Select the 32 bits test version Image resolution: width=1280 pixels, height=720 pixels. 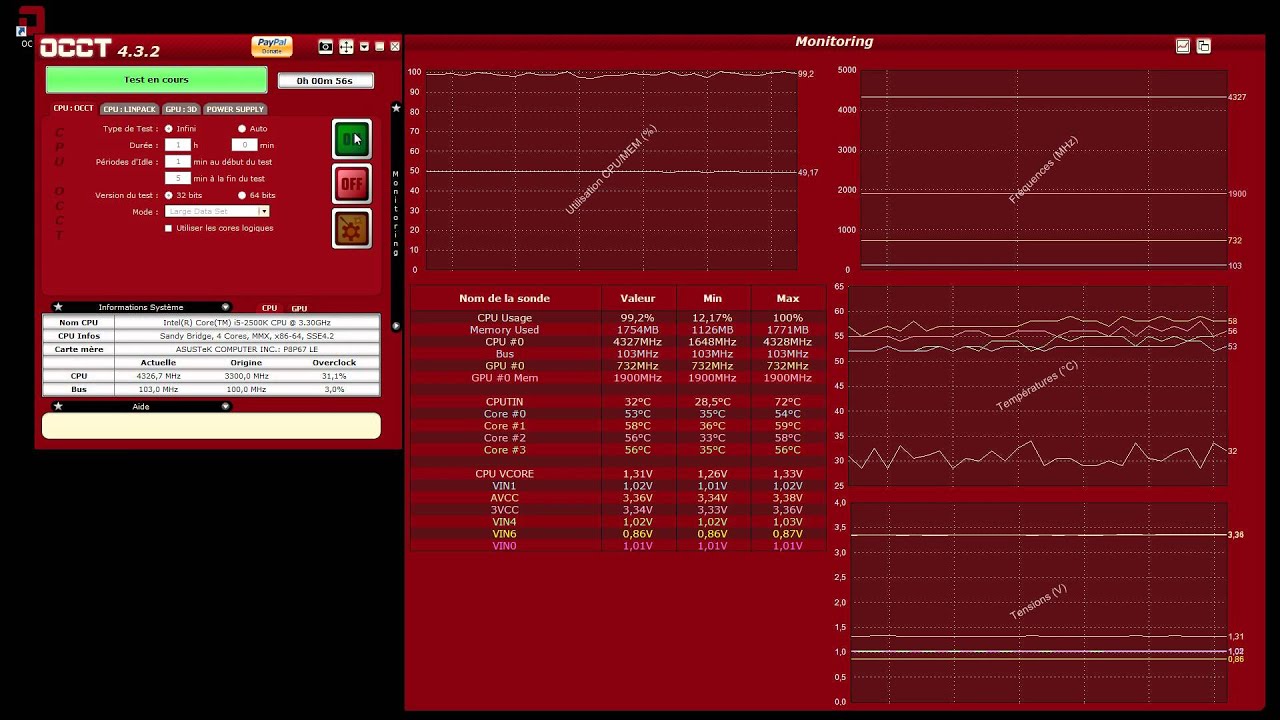click(x=168, y=195)
